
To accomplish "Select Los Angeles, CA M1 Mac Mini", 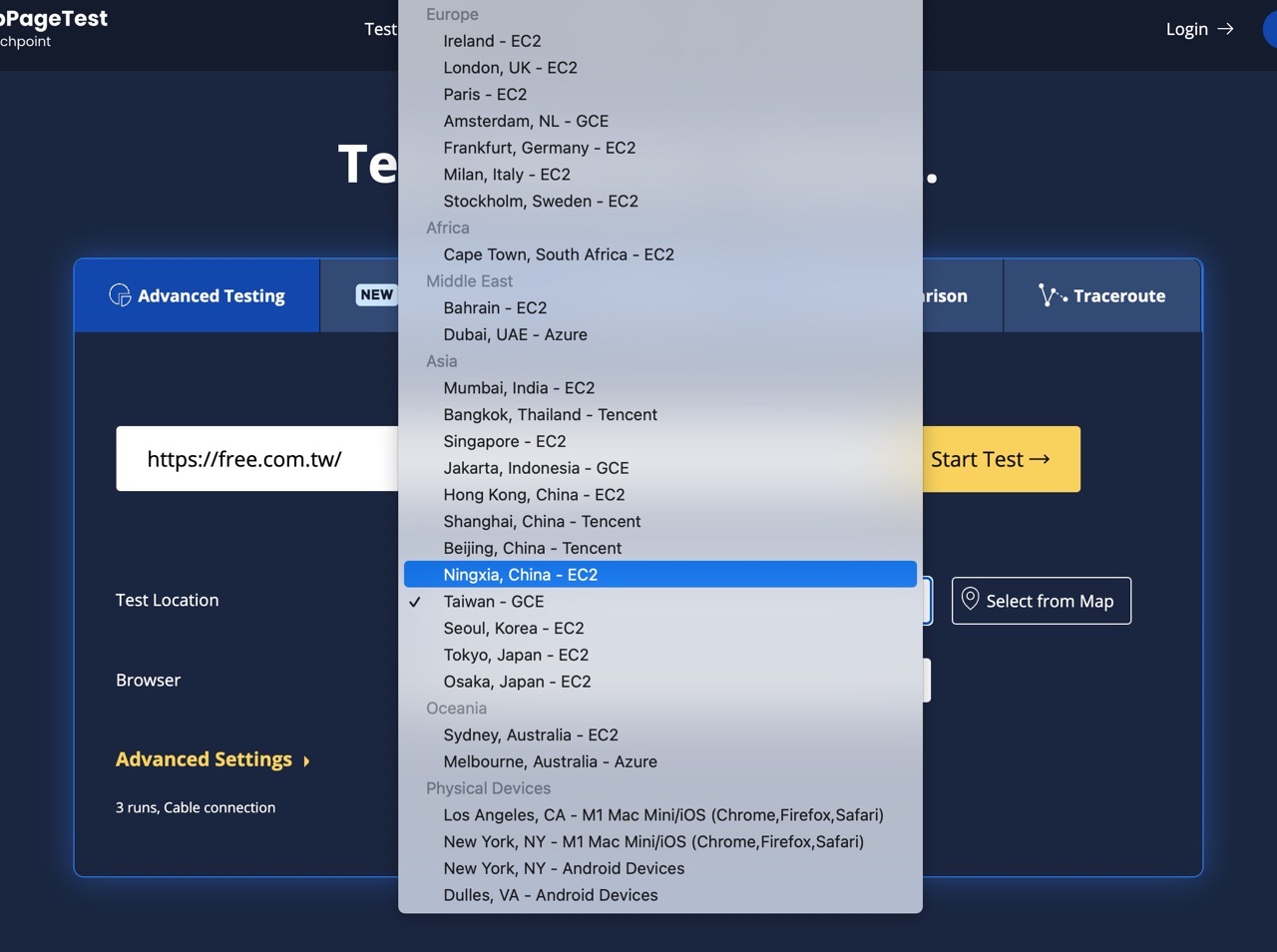I will coord(660,815).
